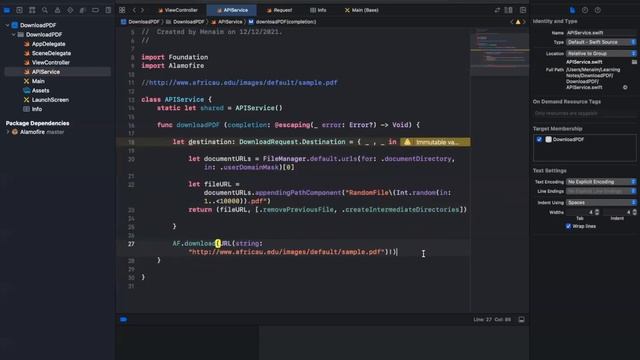This screenshot has height=360, width=640.
Task: Select LaunchScreen in the navigator
Action: [x=50, y=100]
